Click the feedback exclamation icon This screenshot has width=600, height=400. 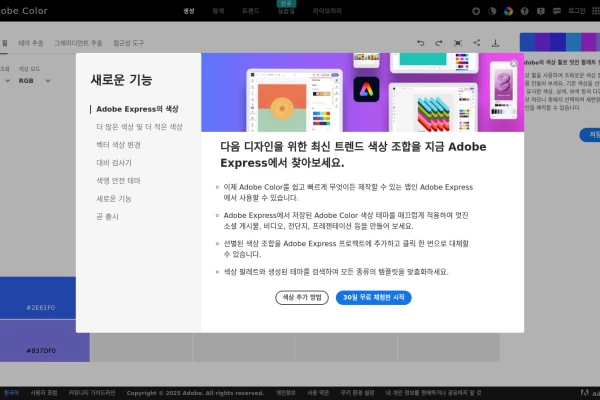tap(541, 11)
